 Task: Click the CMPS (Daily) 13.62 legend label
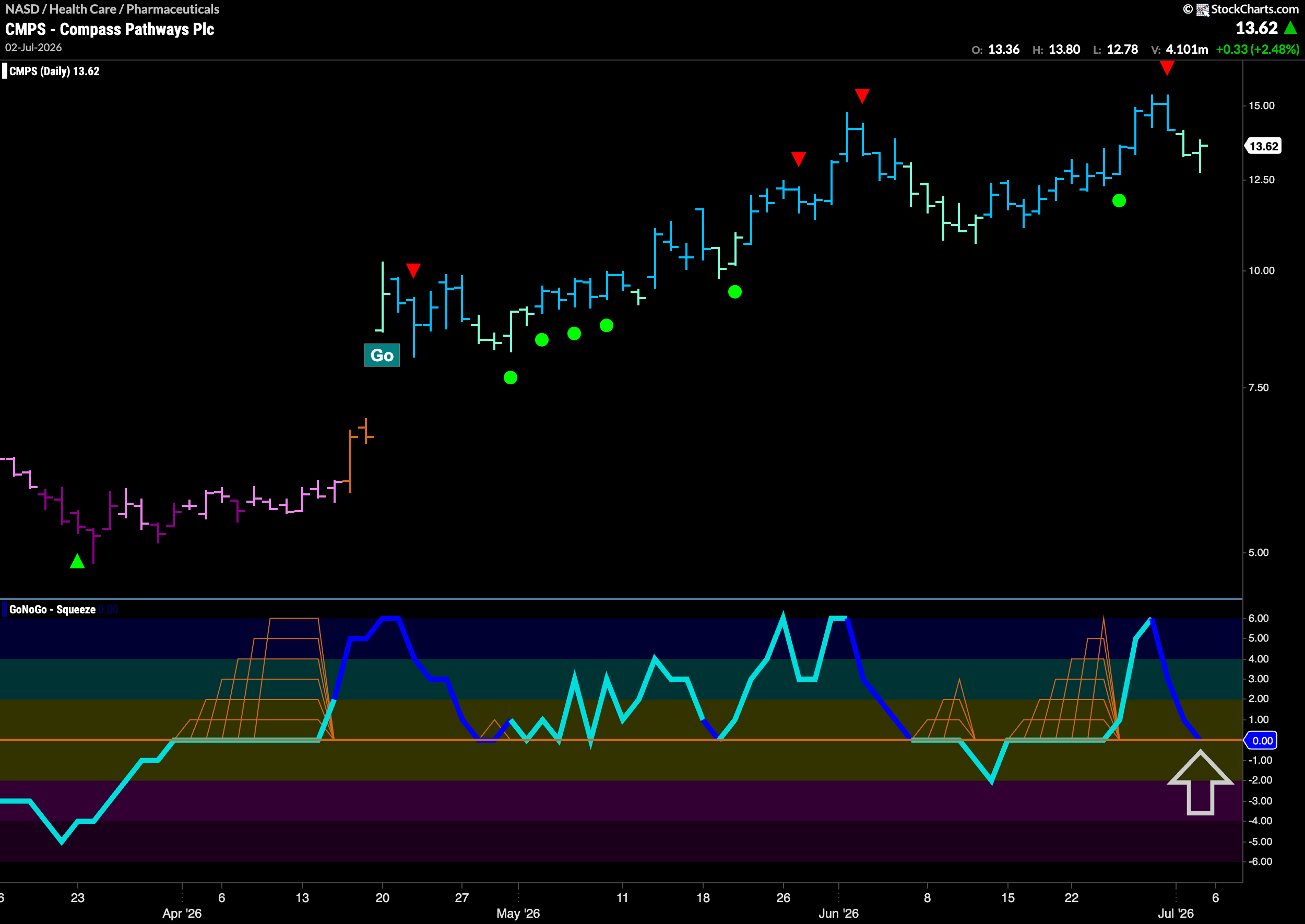(x=55, y=71)
